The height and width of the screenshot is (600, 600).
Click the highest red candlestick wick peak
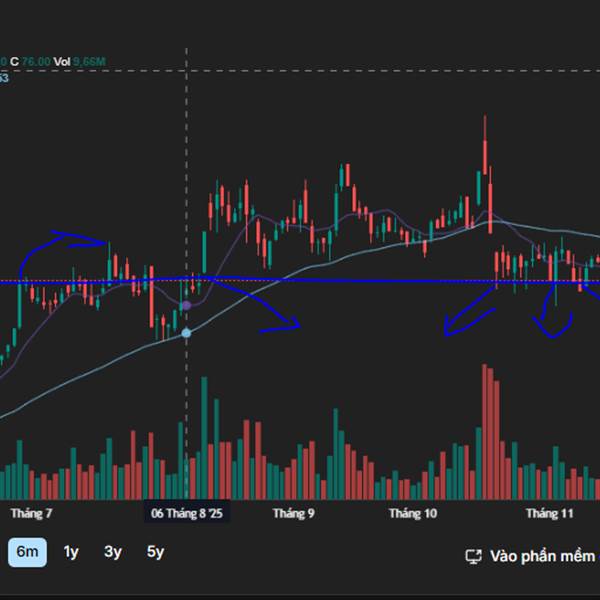485,120
